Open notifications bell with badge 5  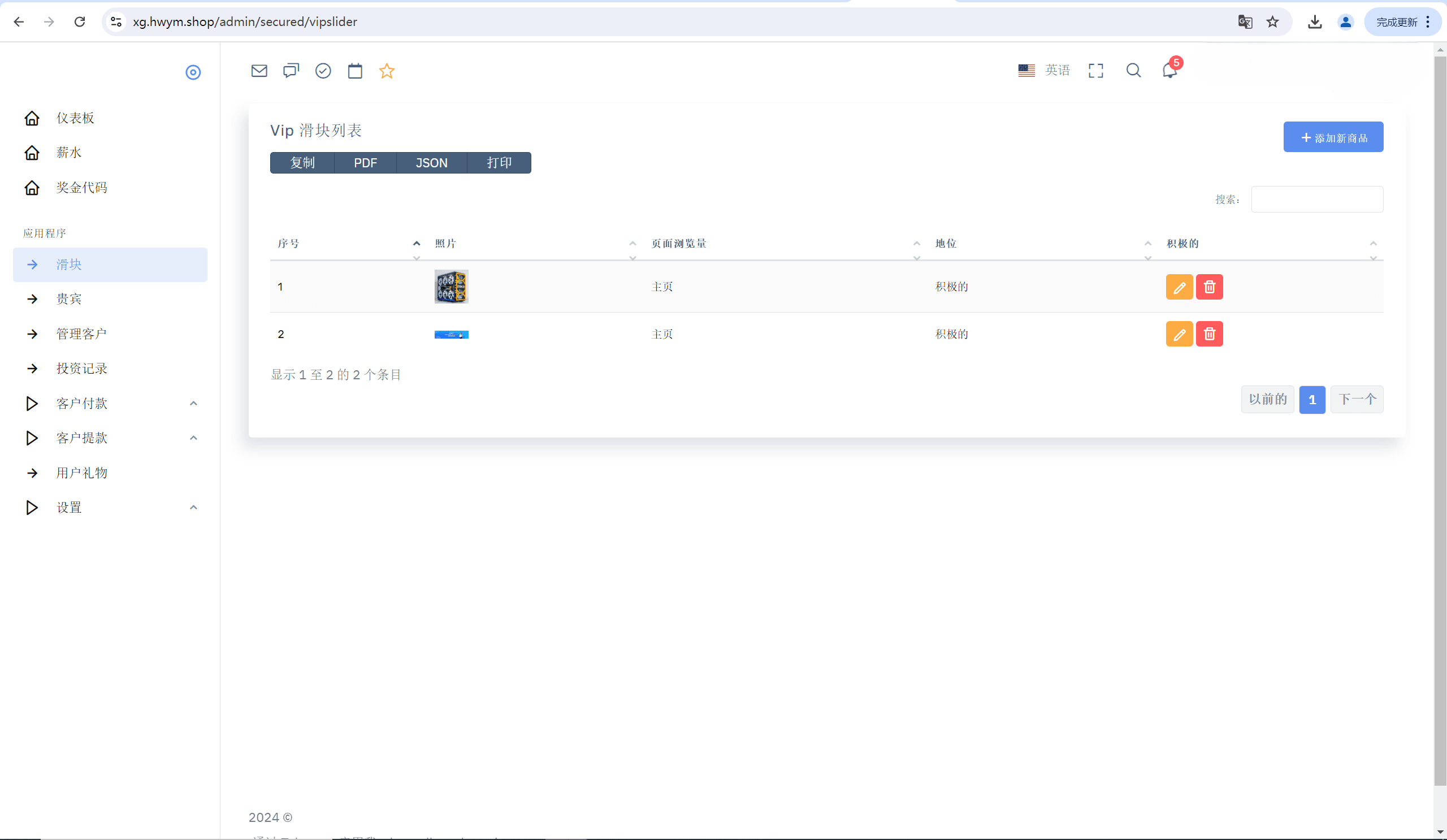[1169, 70]
